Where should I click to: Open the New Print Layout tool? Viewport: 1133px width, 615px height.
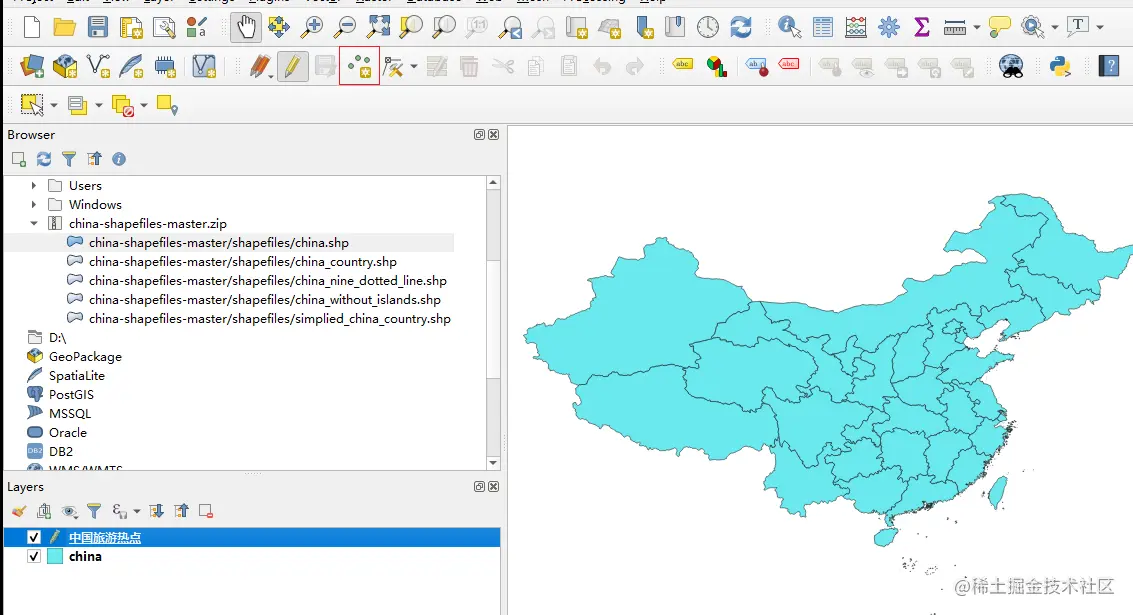132,27
